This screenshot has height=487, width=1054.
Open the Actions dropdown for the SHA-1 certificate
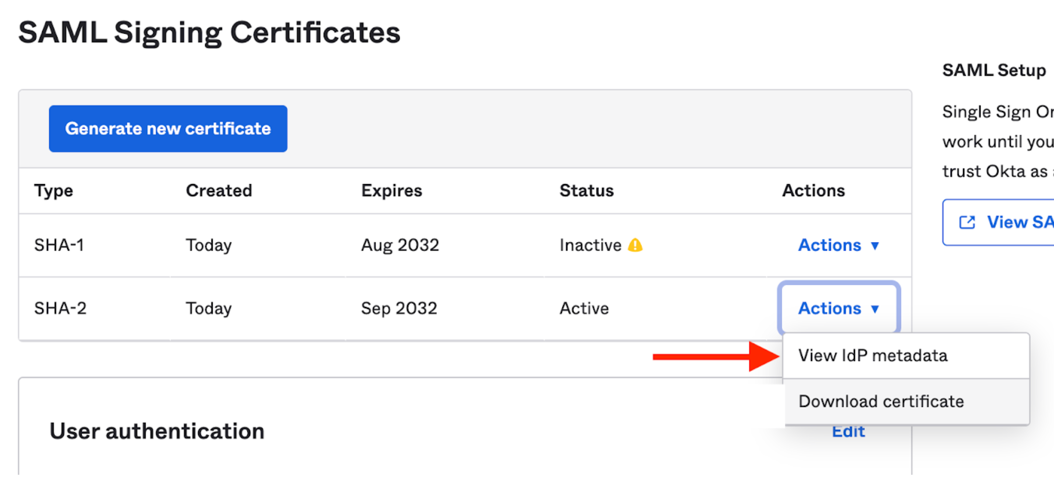[838, 245]
